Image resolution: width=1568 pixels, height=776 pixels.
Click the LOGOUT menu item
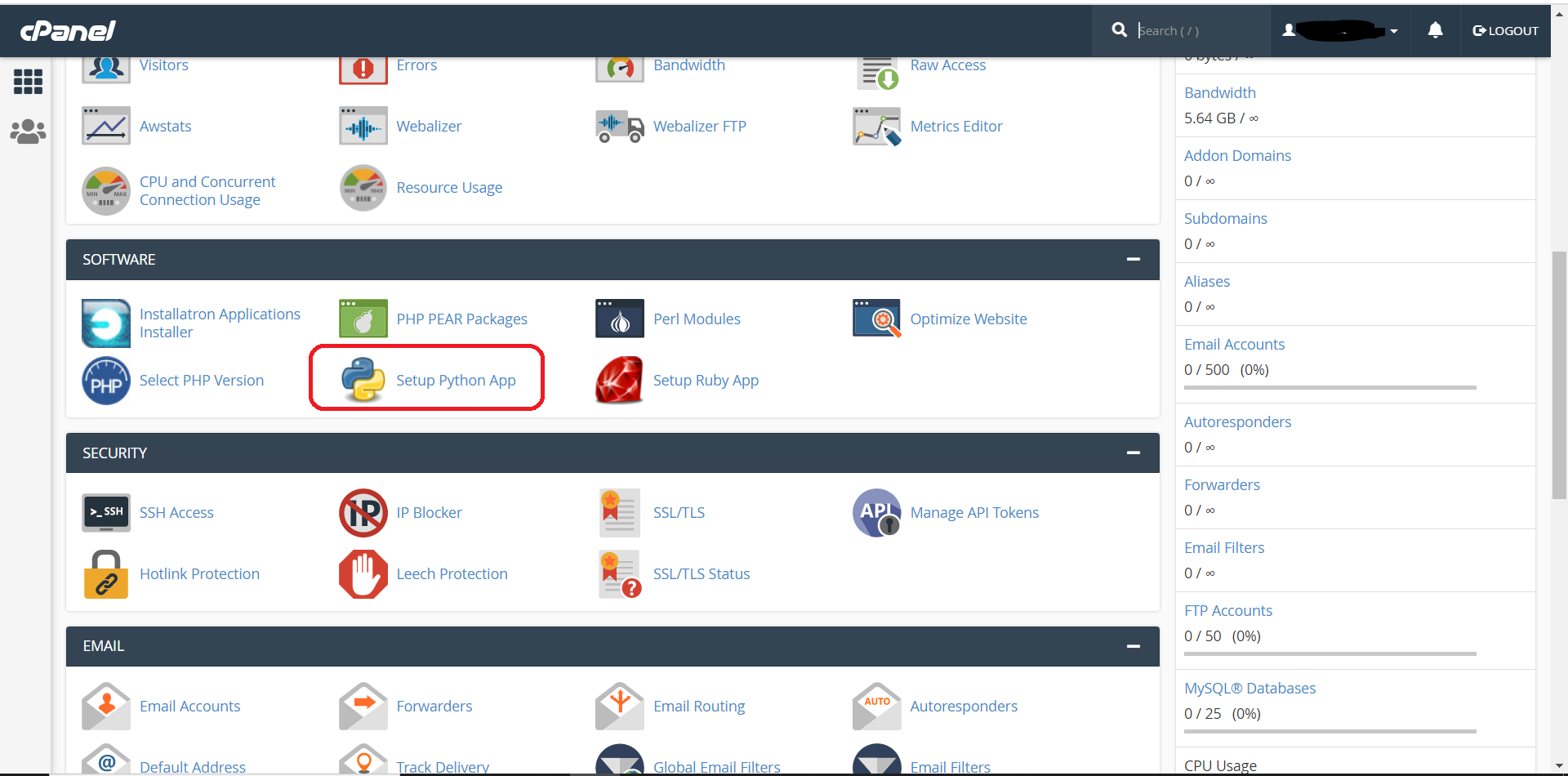(1505, 30)
